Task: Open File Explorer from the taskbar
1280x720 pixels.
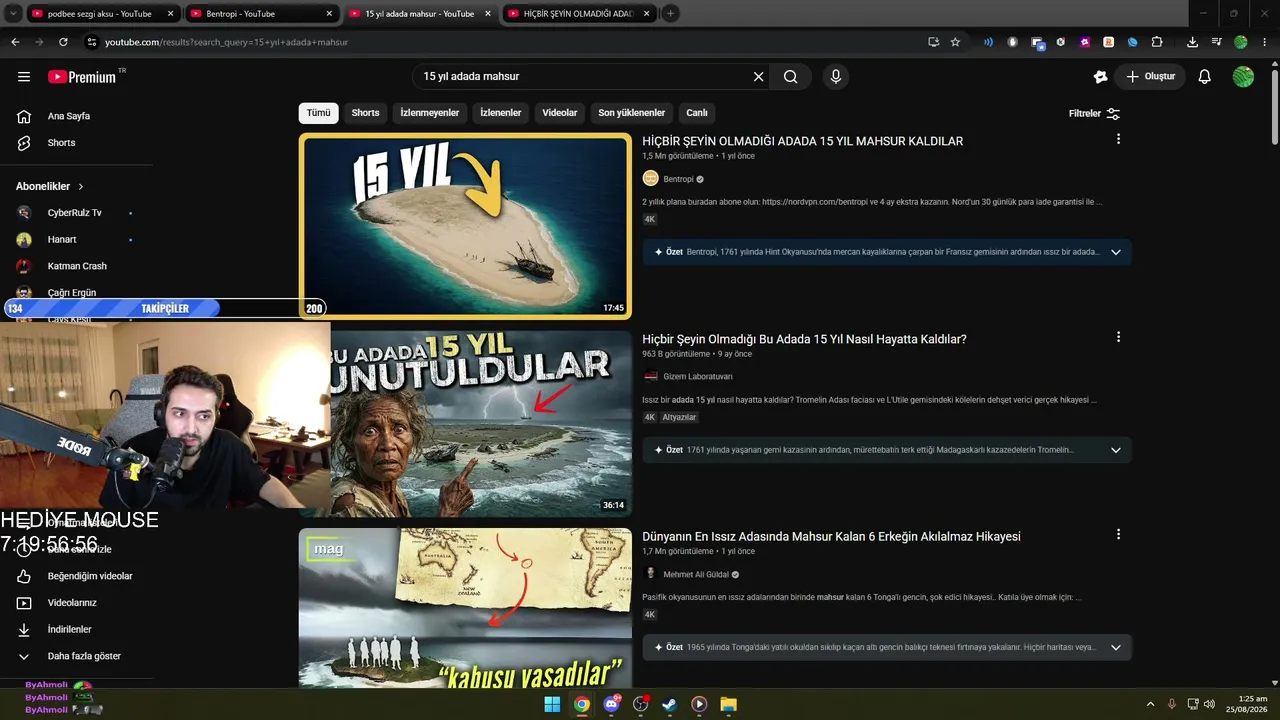Action: coord(728,704)
